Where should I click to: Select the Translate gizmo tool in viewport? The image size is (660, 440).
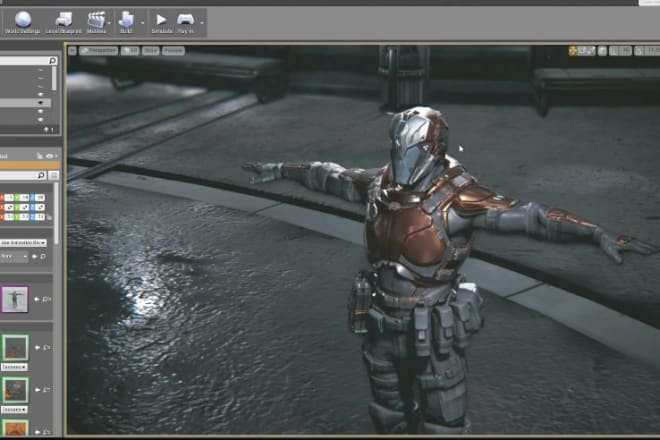pos(572,51)
